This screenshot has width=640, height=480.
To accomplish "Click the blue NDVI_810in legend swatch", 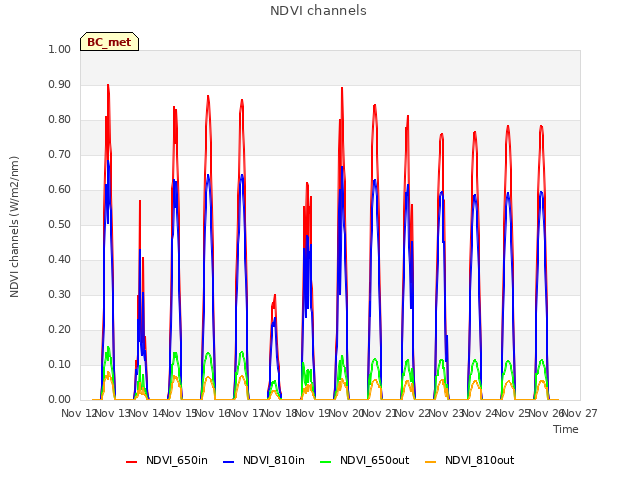I will click(x=229, y=462).
